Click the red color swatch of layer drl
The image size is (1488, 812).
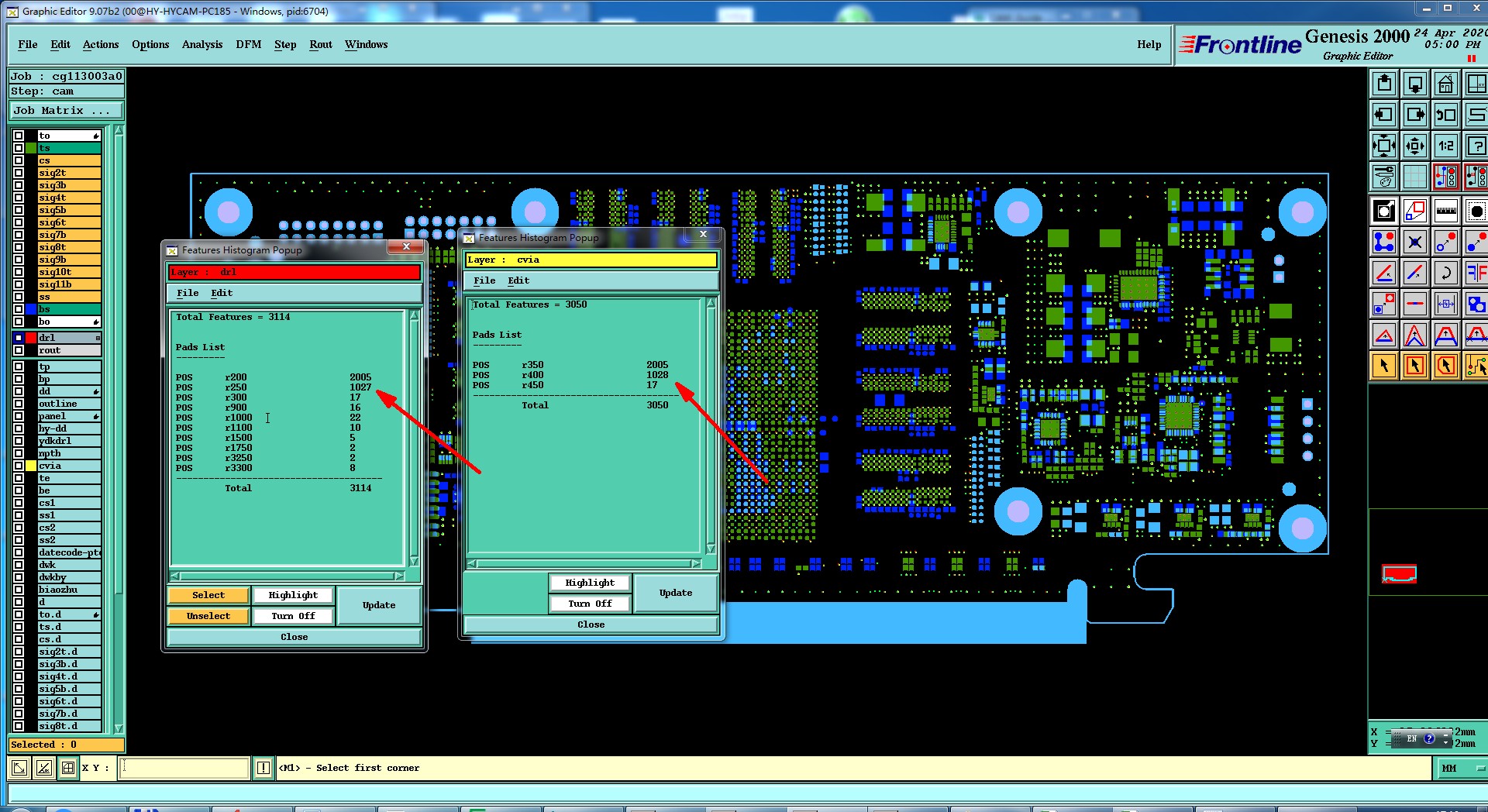click(31, 338)
